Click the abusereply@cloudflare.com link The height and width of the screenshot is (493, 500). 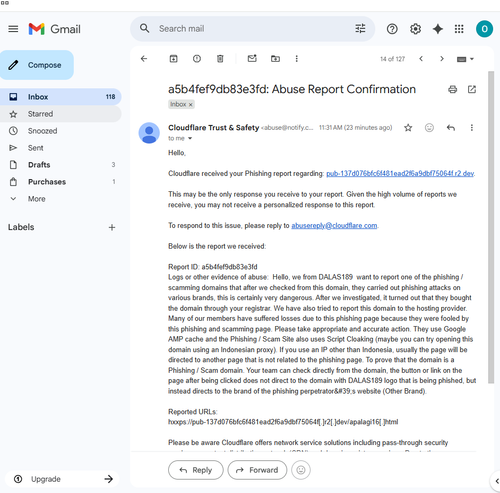tap(334, 226)
